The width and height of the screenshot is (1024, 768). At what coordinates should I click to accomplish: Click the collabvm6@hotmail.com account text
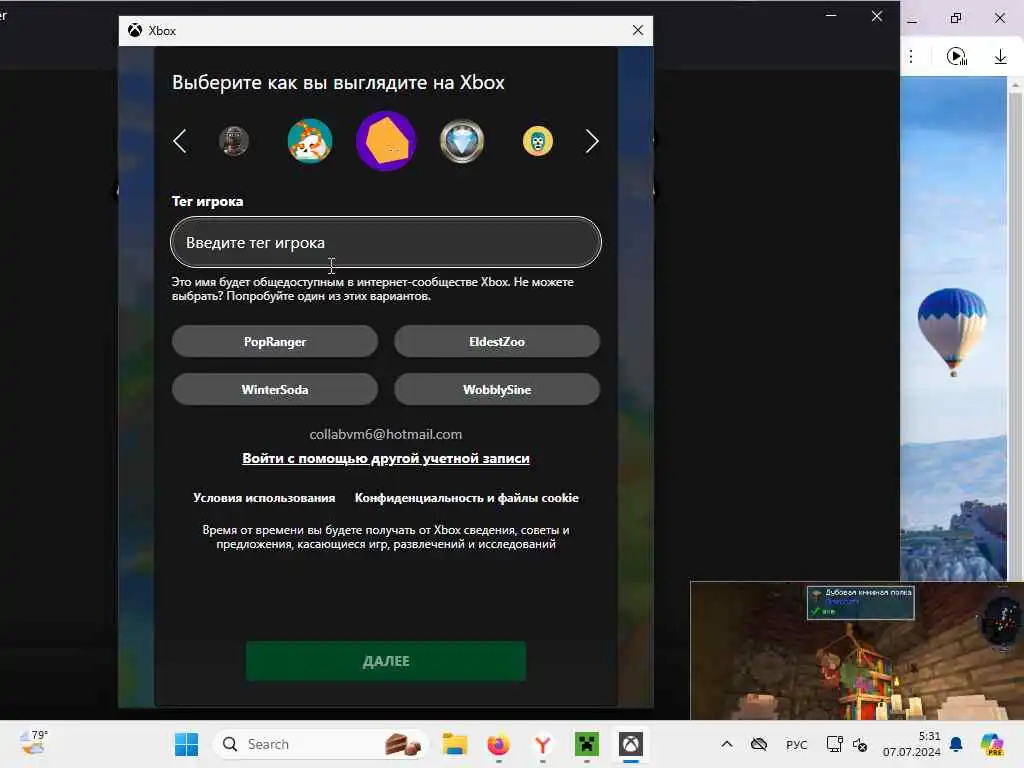pyautogui.click(x=386, y=434)
